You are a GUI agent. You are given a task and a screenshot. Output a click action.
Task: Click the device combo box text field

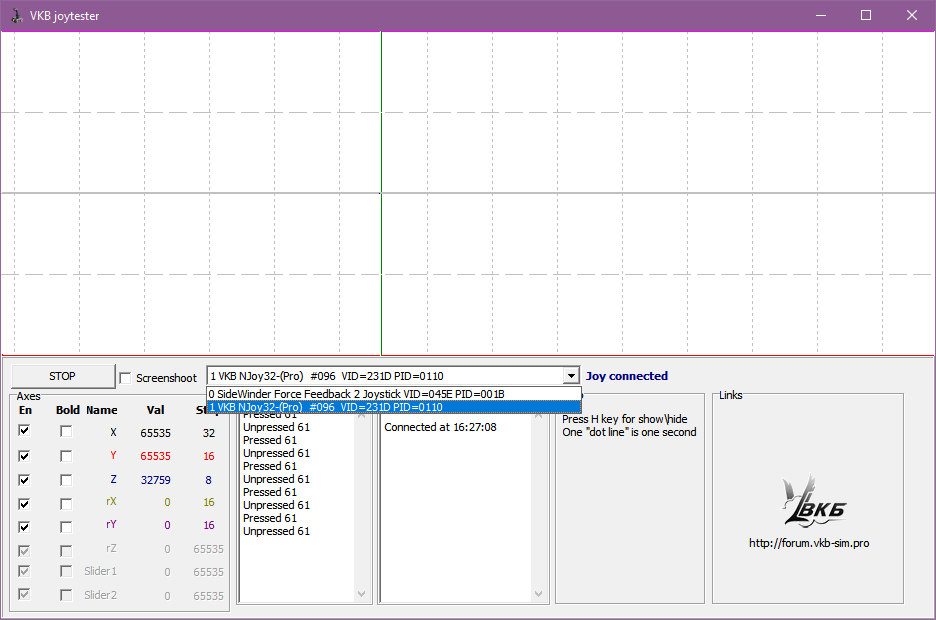385,376
